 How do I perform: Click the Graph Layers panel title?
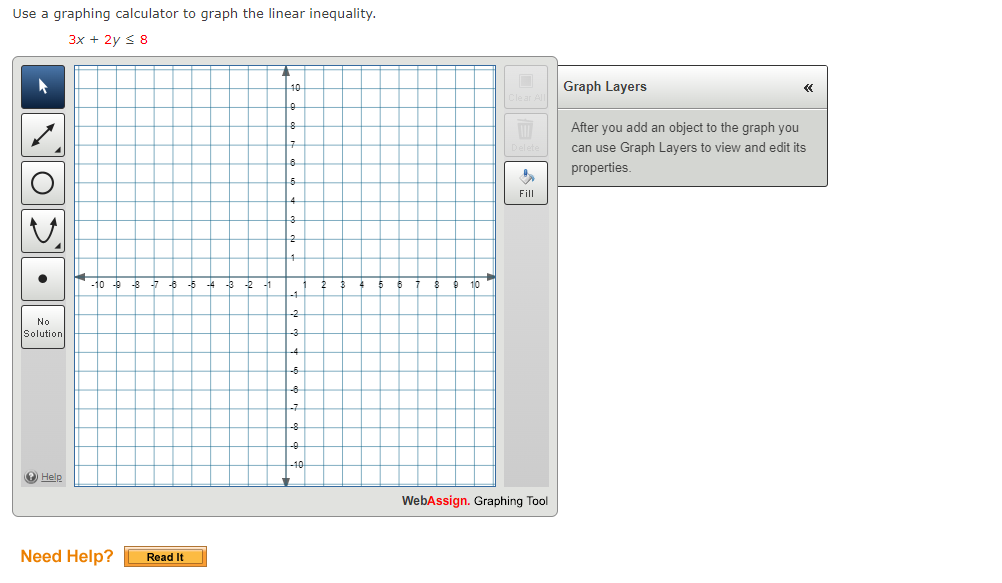[x=605, y=87]
